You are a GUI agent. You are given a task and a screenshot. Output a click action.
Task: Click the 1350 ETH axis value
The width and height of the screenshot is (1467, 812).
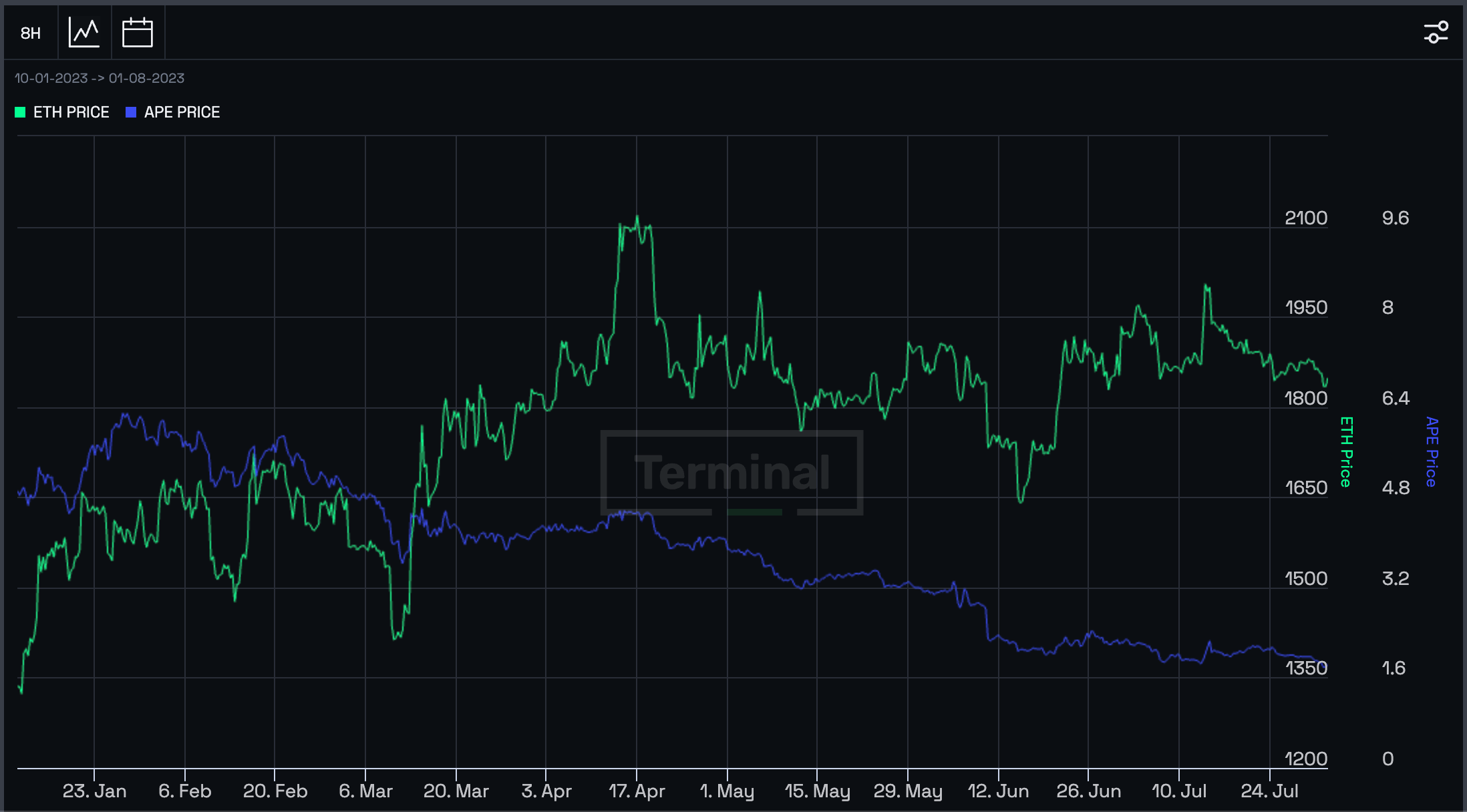pos(1306,668)
